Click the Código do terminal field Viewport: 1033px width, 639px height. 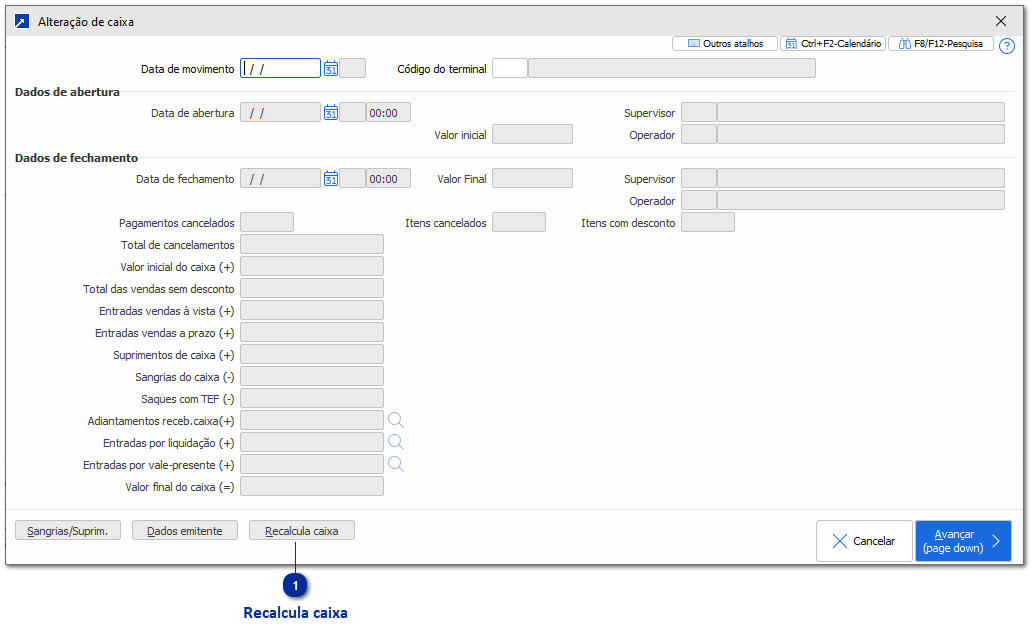509,68
